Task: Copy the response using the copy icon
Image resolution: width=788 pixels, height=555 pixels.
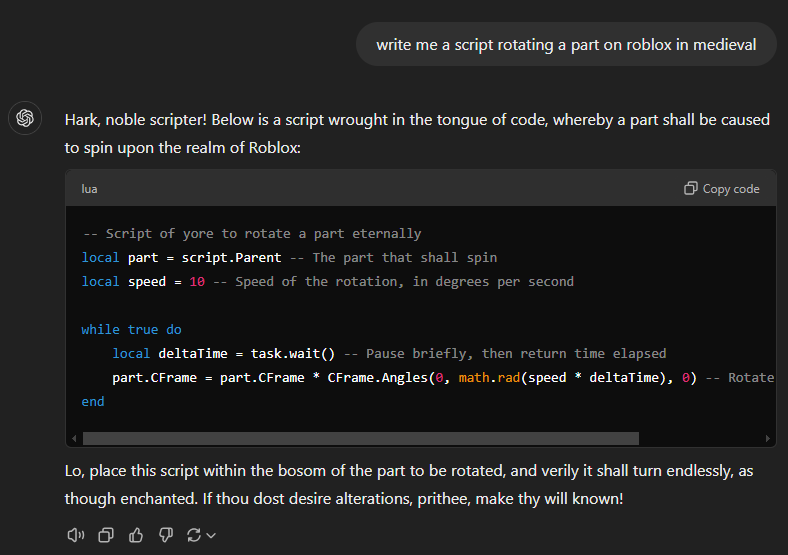Action: 106,535
